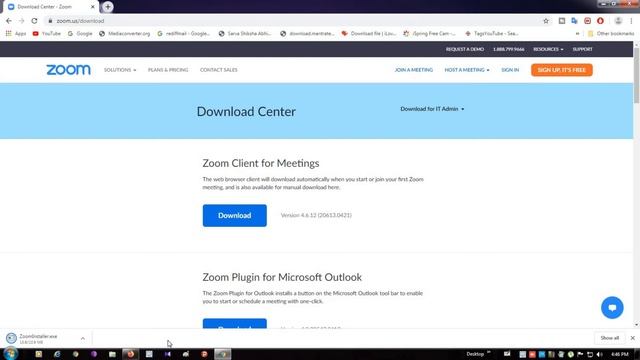Viewport: 640px width, 360px height.
Task: Open the Chrome three-dot menu
Action: coord(631,21)
